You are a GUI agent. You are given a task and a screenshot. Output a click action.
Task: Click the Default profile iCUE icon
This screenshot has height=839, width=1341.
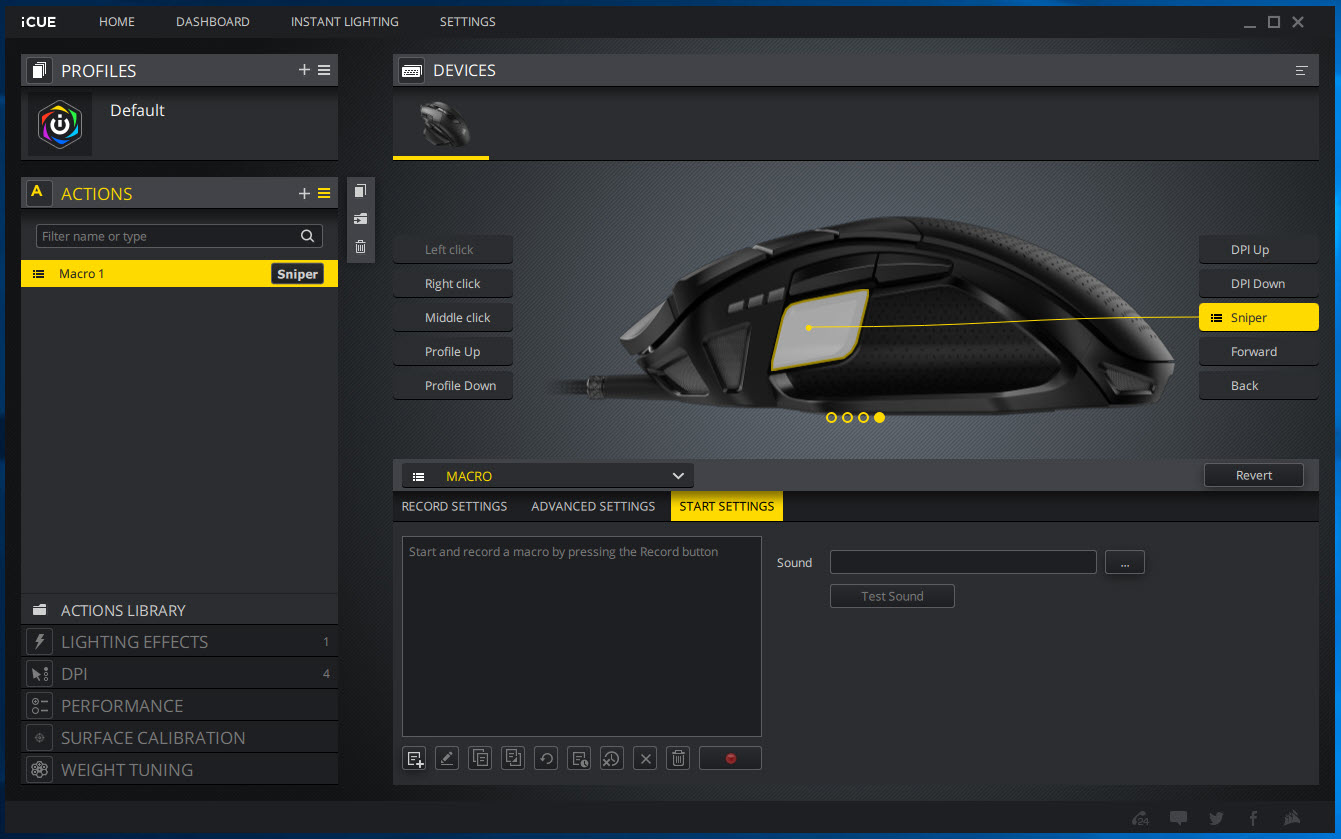[60, 124]
